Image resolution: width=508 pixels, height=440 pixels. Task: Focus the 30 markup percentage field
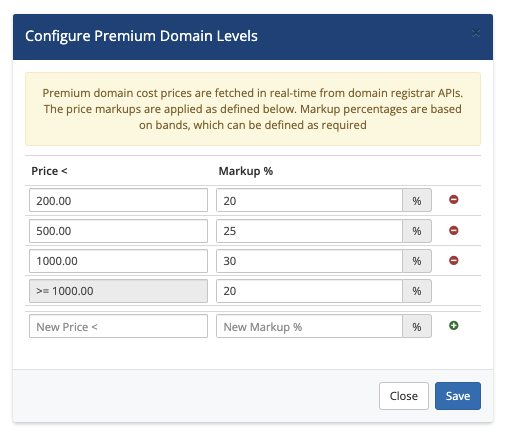pos(309,261)
